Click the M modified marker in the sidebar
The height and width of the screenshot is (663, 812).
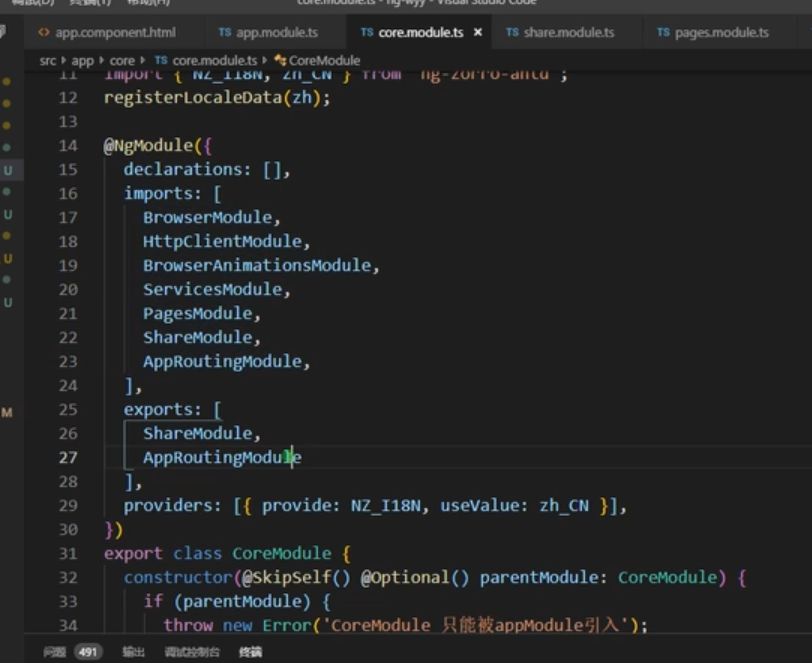tap(7, 413)
